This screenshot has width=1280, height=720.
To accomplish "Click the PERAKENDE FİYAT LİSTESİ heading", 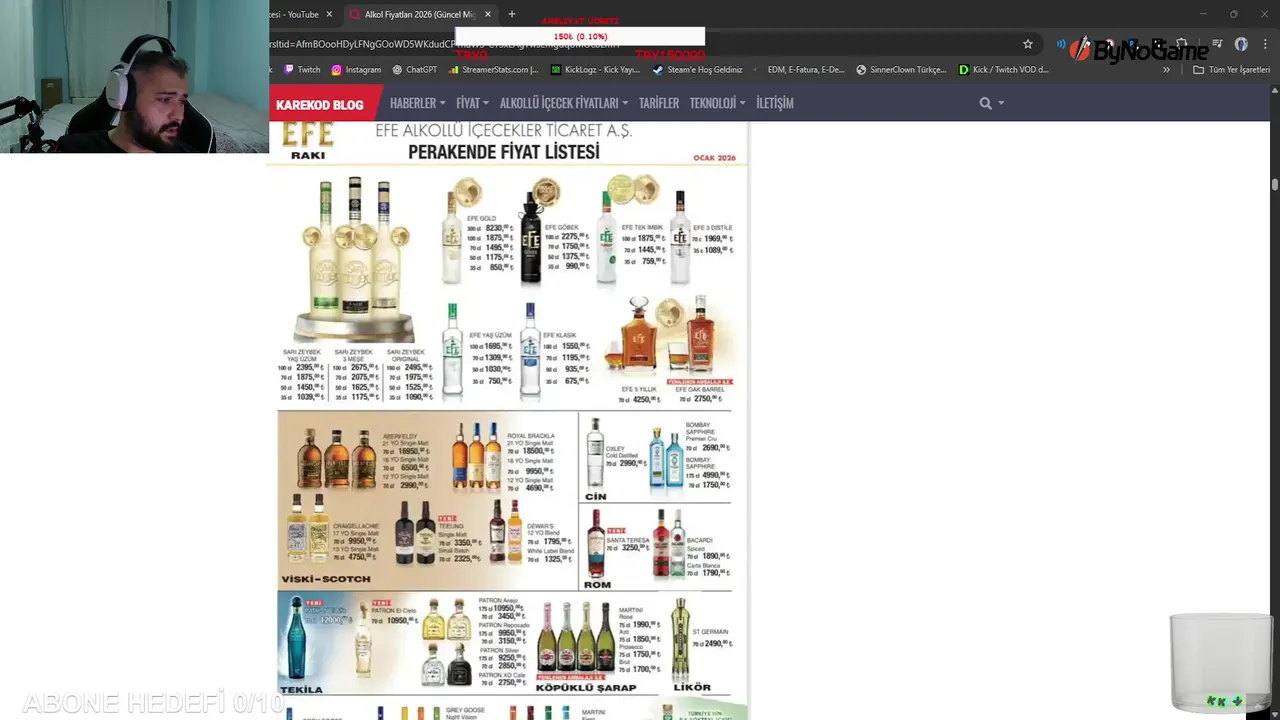I will [x=503, y=152].
